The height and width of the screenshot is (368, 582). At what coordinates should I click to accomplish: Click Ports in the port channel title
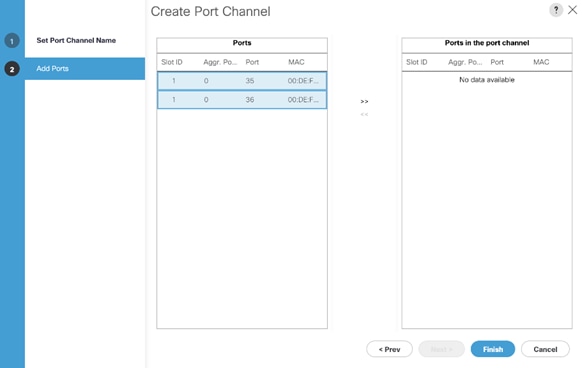tap(487, 43)
